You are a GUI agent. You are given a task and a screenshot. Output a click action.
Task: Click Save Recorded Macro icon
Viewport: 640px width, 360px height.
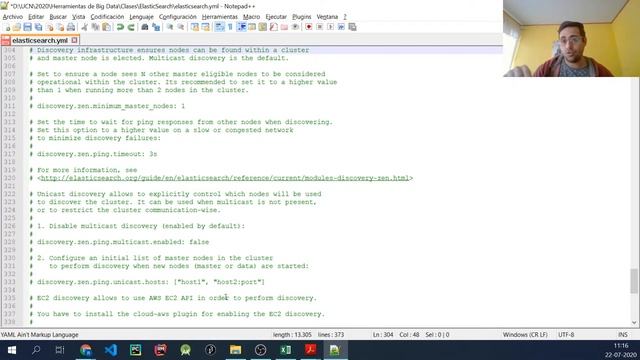click(352, 27)
